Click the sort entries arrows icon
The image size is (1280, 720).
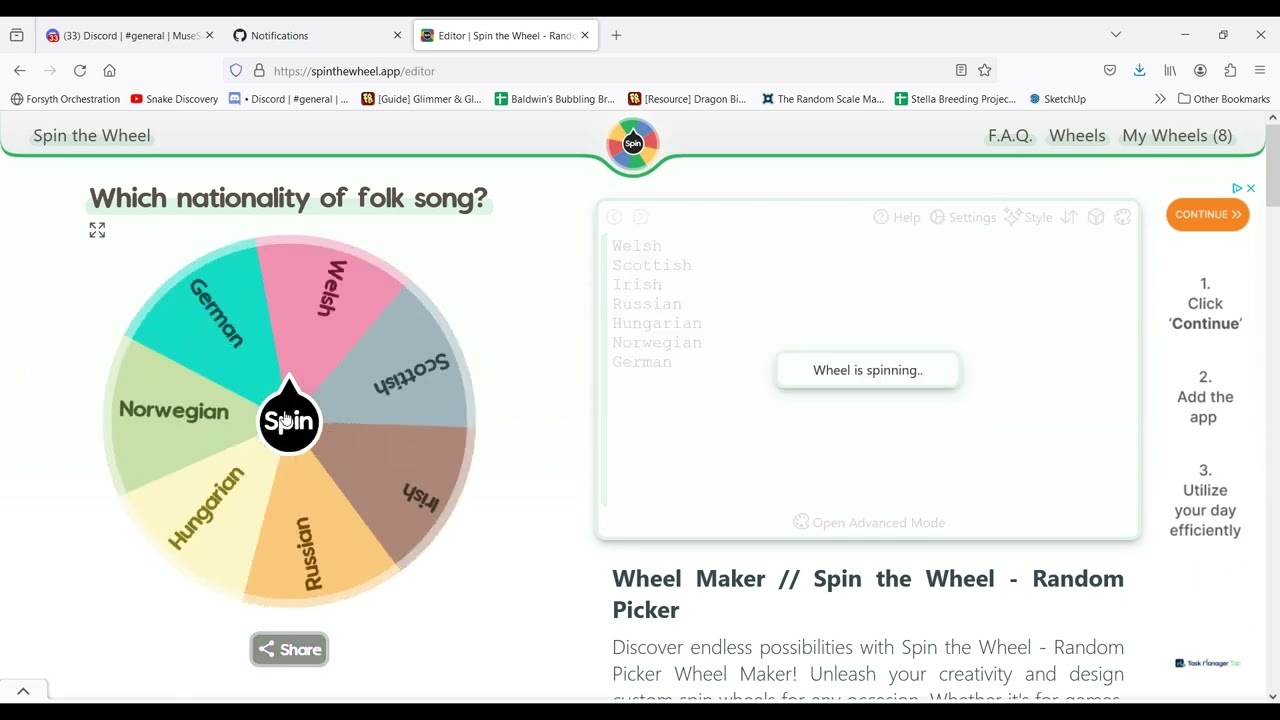(1069, 217)
